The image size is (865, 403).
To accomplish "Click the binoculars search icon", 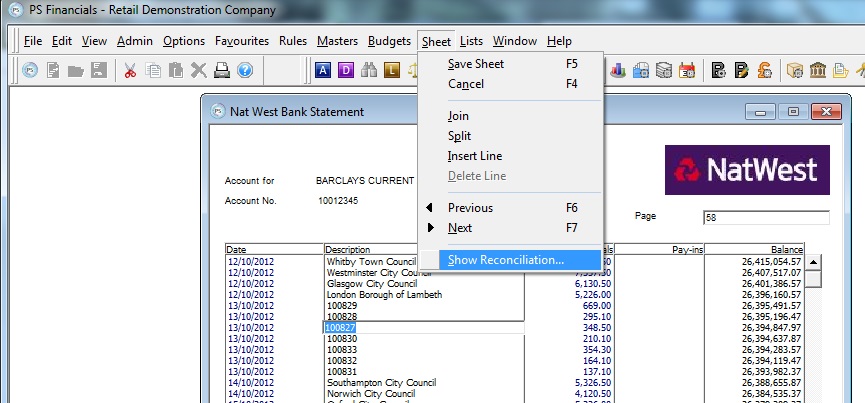I will pyautogui.click(x=369, y=70).
